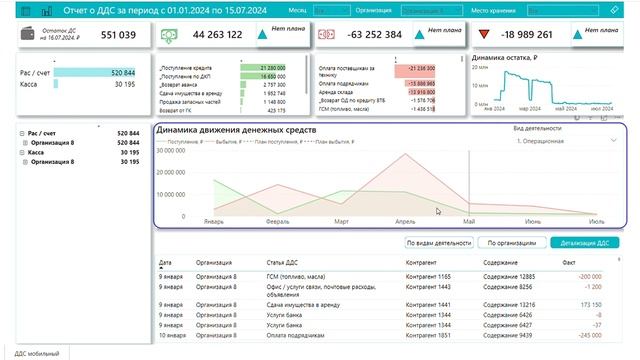The width and height of the screenshot is (640, 360).
Task: Open the ДДС мобильный page tab
Action: point(37,353)
